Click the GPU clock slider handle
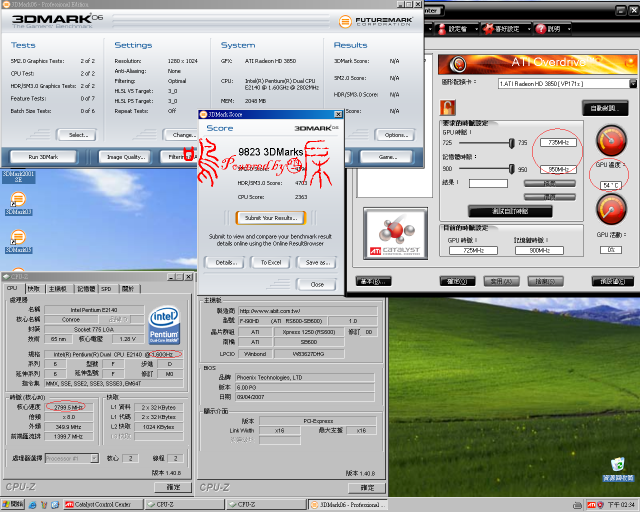This screenshot has width=640, height=512. (x=511, y=143)
